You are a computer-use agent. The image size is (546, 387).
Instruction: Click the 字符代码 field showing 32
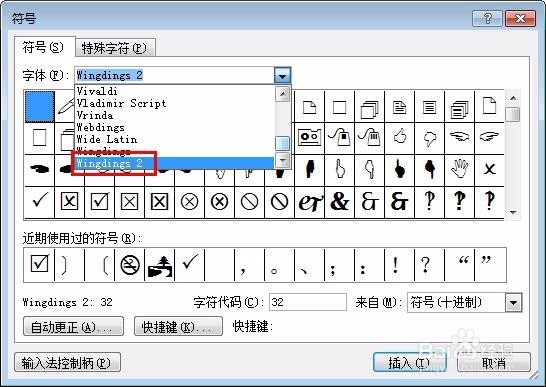(308, 302)
